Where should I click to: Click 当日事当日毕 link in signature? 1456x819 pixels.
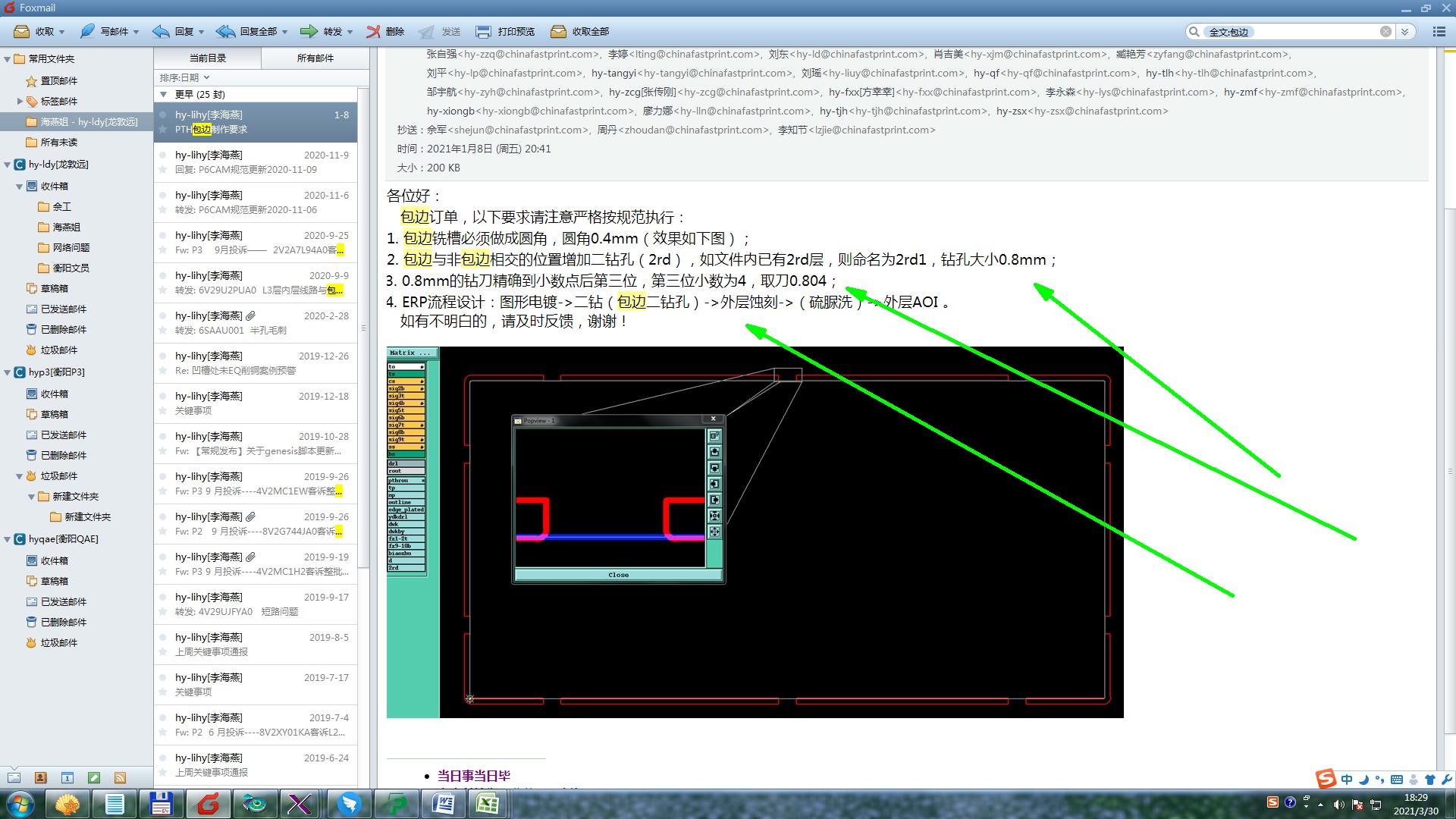(x=473, y=775)
